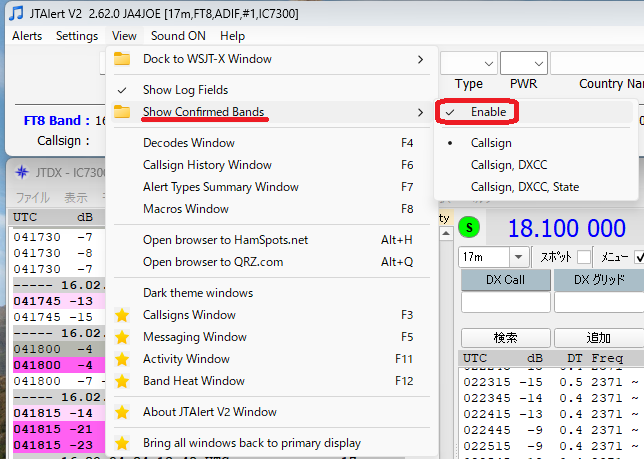Click the DX Call input field
Image resolution: width=644 pixels, height=459 pixels.
point(506,303)
